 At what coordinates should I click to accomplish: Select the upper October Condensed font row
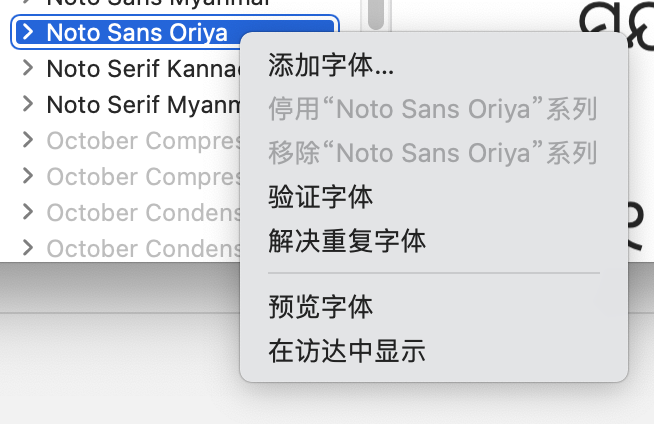tap(140, 212)
